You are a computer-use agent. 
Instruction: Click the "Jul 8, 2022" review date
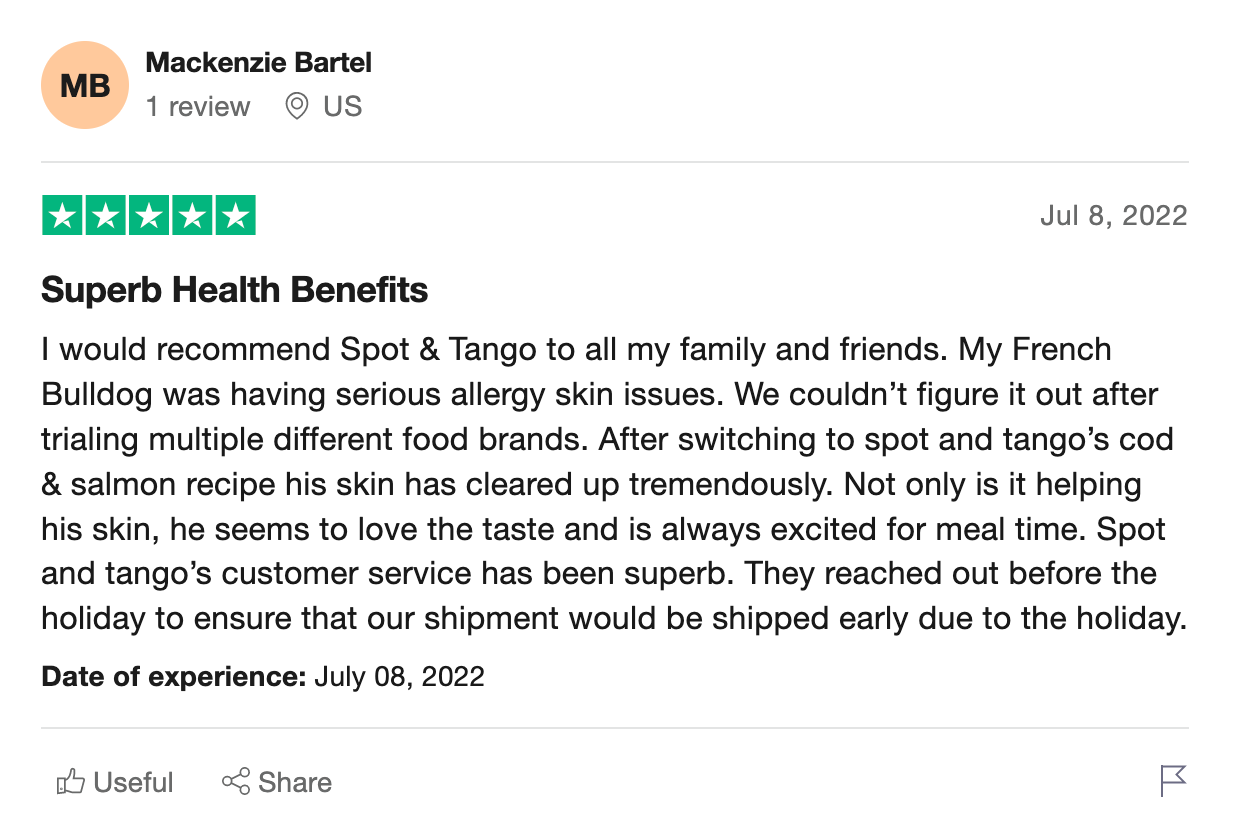[1113, 216]
